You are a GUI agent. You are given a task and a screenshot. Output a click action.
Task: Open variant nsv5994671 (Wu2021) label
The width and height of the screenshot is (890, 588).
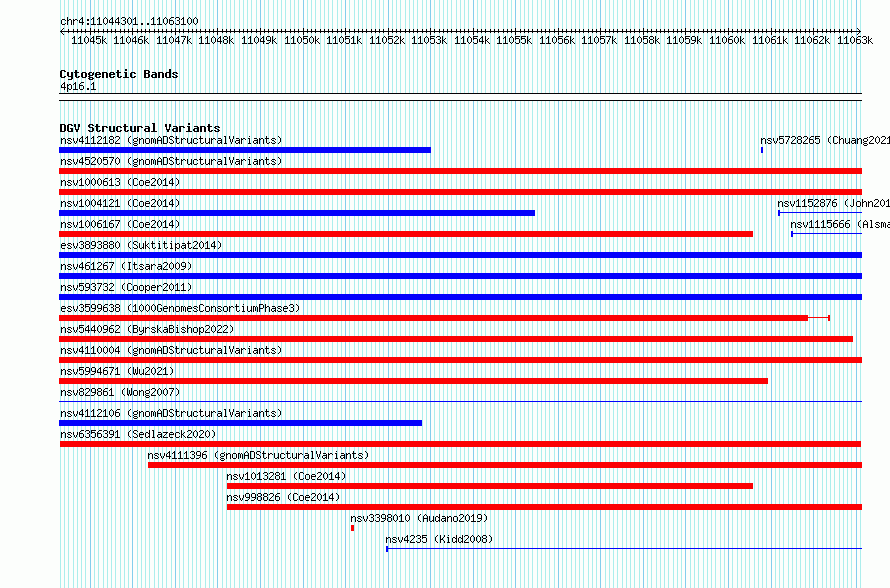117,371
